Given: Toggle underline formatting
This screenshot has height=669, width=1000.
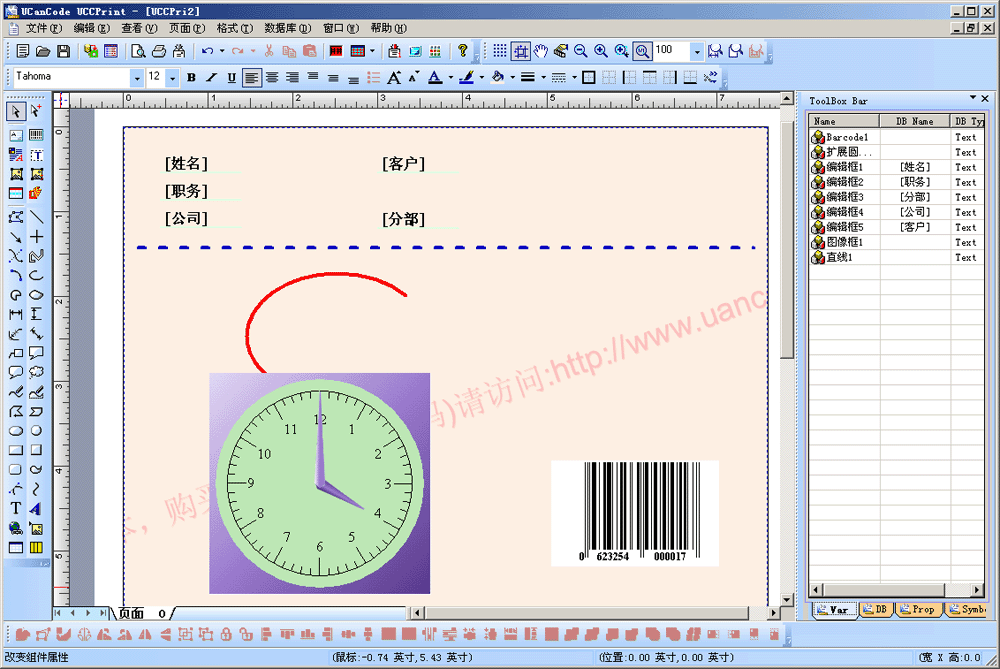Looking at the screenshot, I should coord(231,77).
